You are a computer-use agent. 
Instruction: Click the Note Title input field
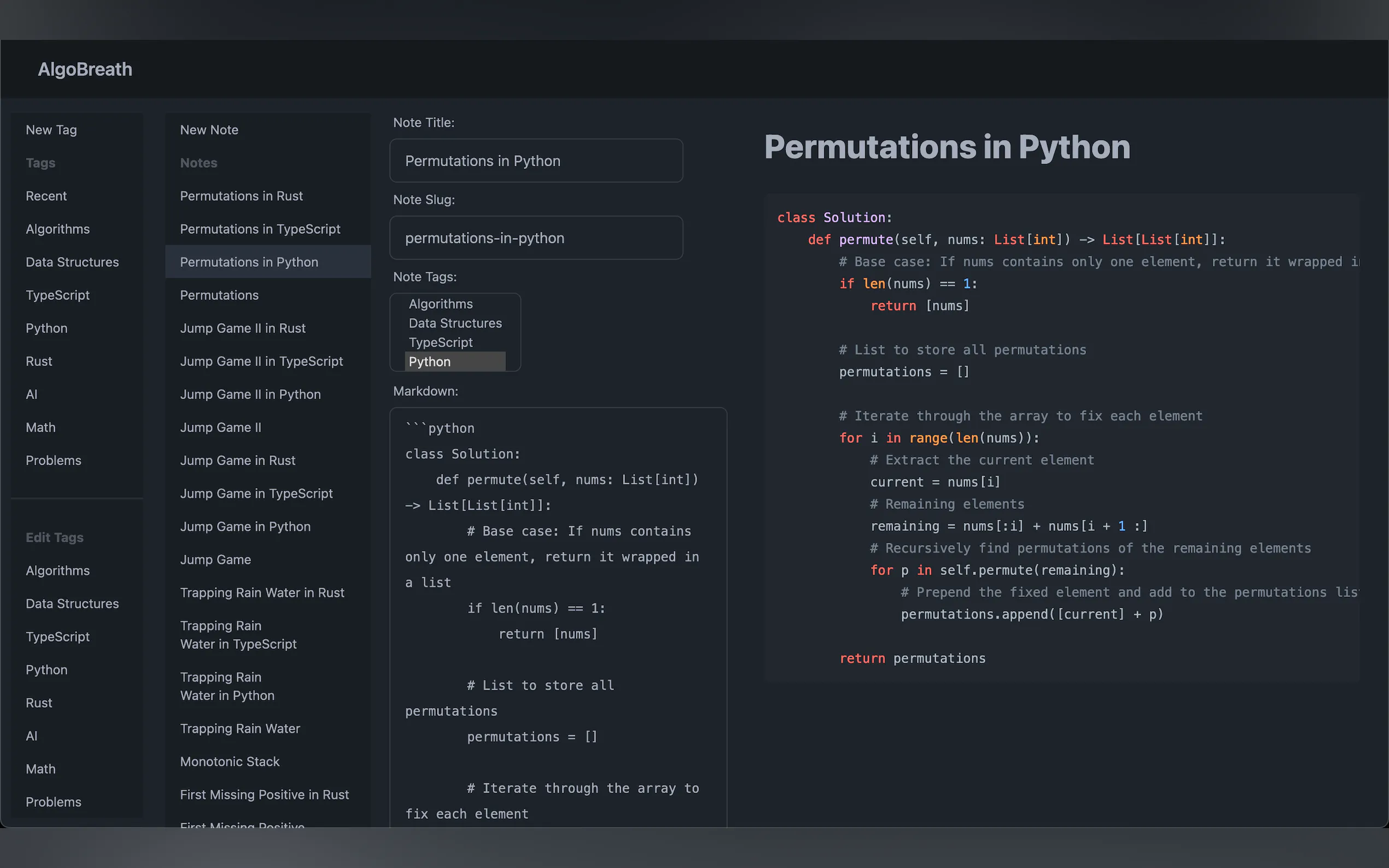[536, 161]
